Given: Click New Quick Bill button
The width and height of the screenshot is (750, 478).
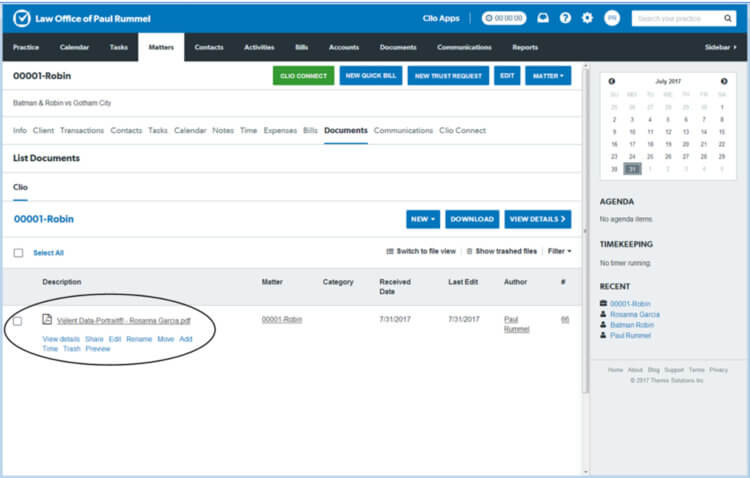Looking at the screenshot, I should (371, 76).
